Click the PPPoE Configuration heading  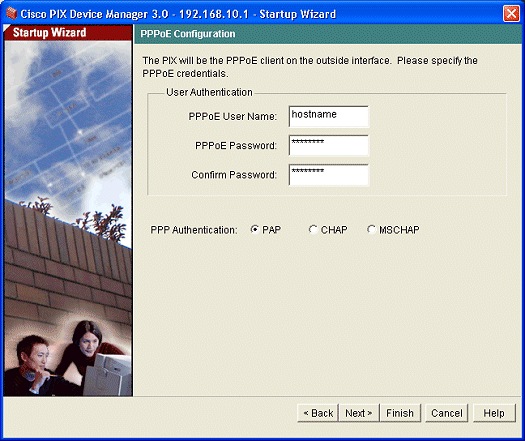coord(188,34)
